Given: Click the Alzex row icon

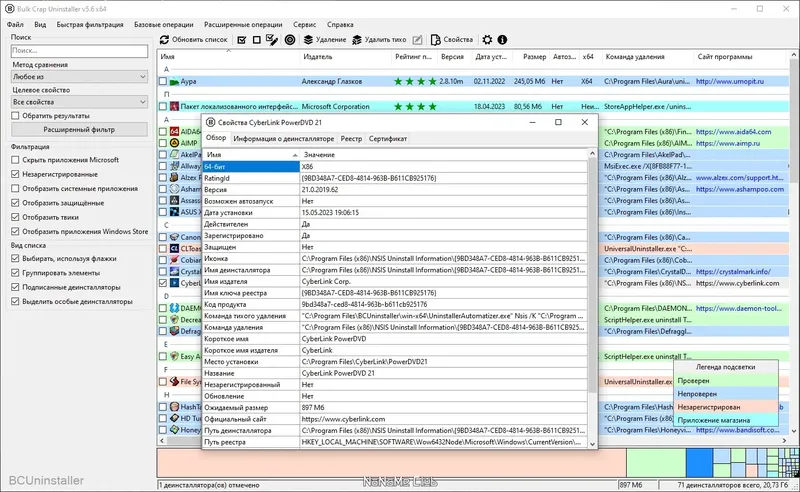Looking at the screenshot, I should point(174,177).
